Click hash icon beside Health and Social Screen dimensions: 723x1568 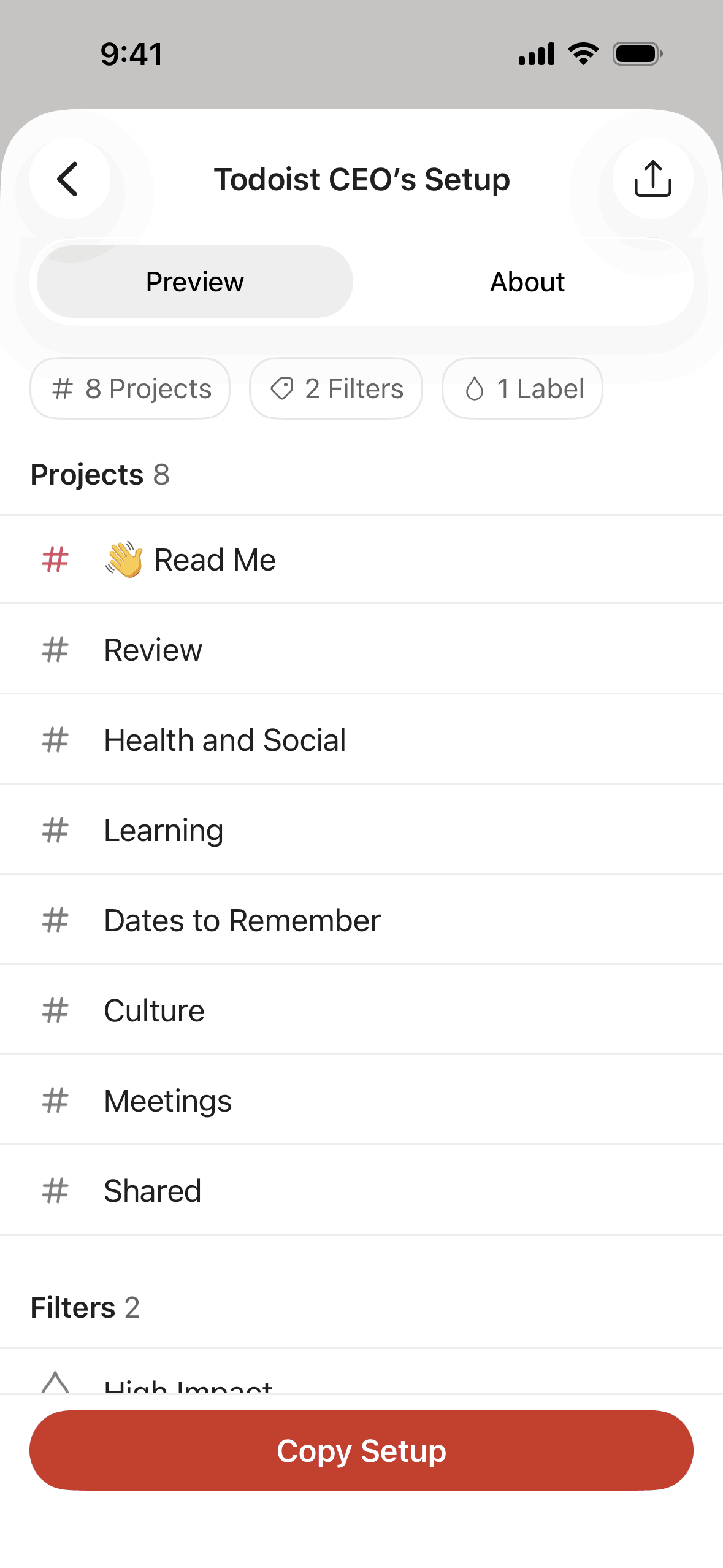(55, 740)
